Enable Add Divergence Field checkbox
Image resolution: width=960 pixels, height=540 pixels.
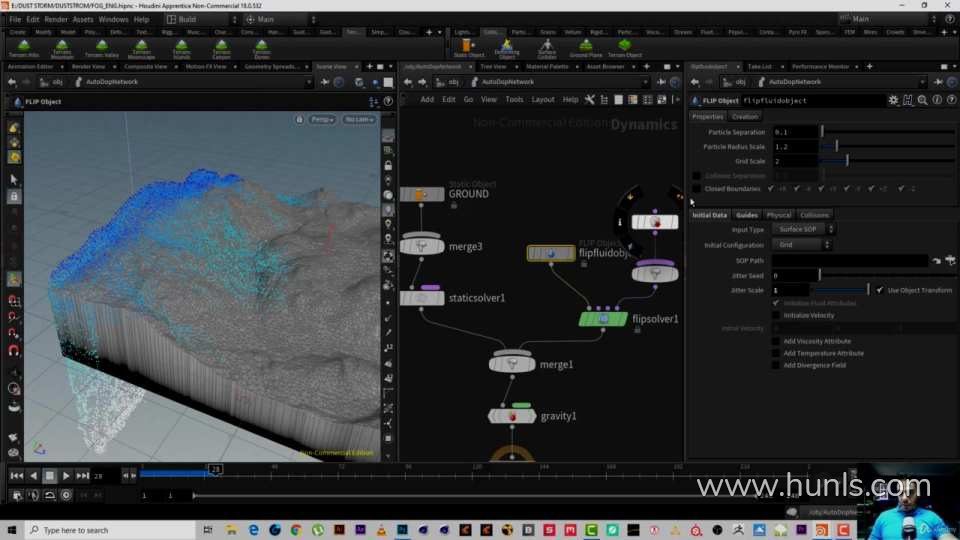coord(776,366)
